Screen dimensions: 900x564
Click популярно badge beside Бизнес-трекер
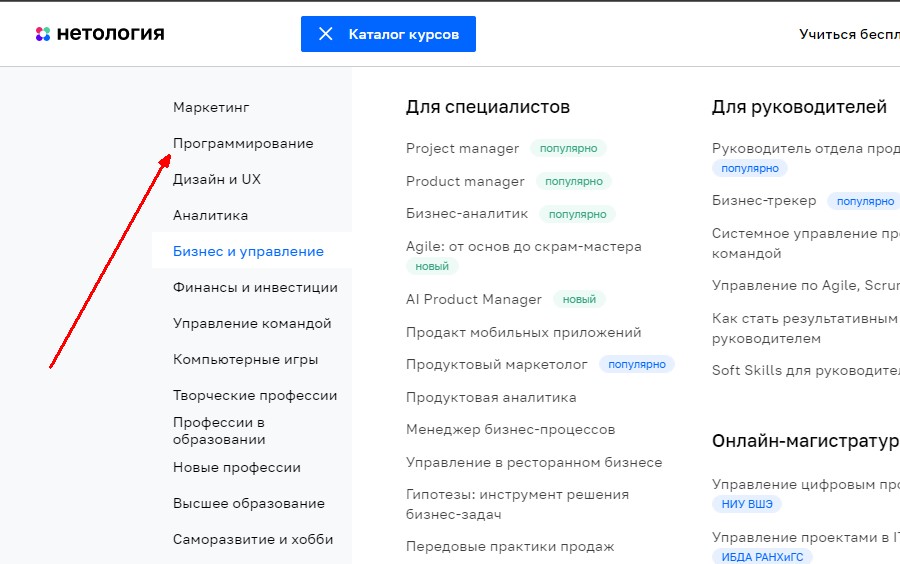coord(864,201)
